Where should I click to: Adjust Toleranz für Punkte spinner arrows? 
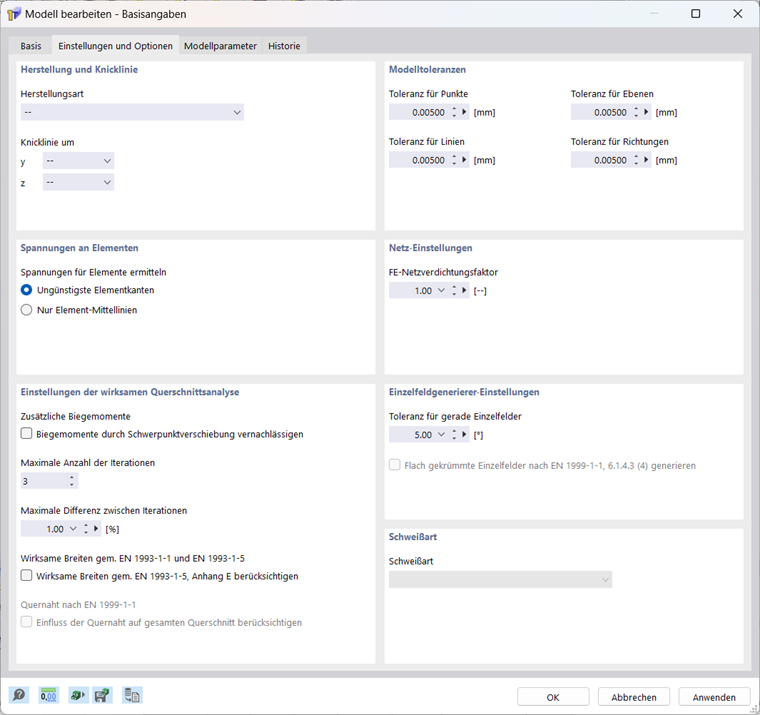[x=454, y=112]
